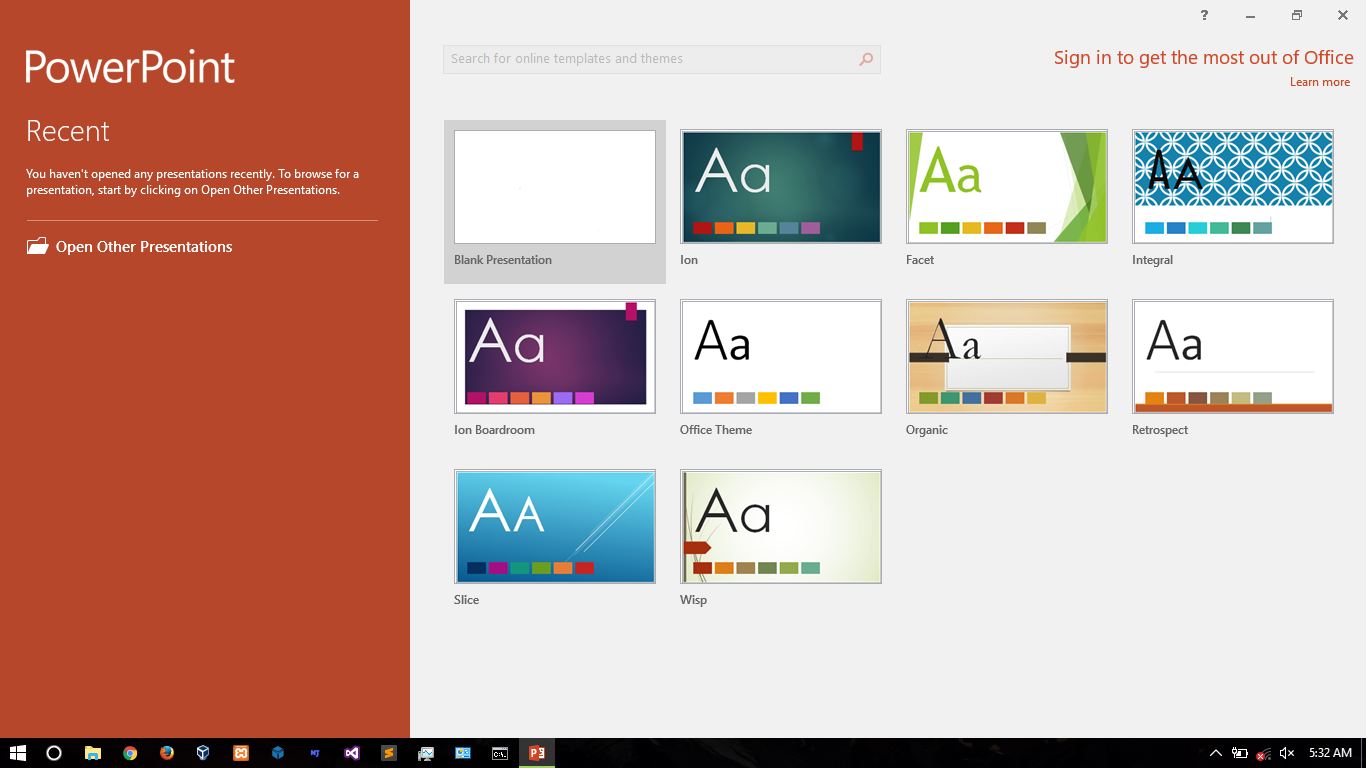Select the Integral theme thumbnail

tap(1233, 187)
